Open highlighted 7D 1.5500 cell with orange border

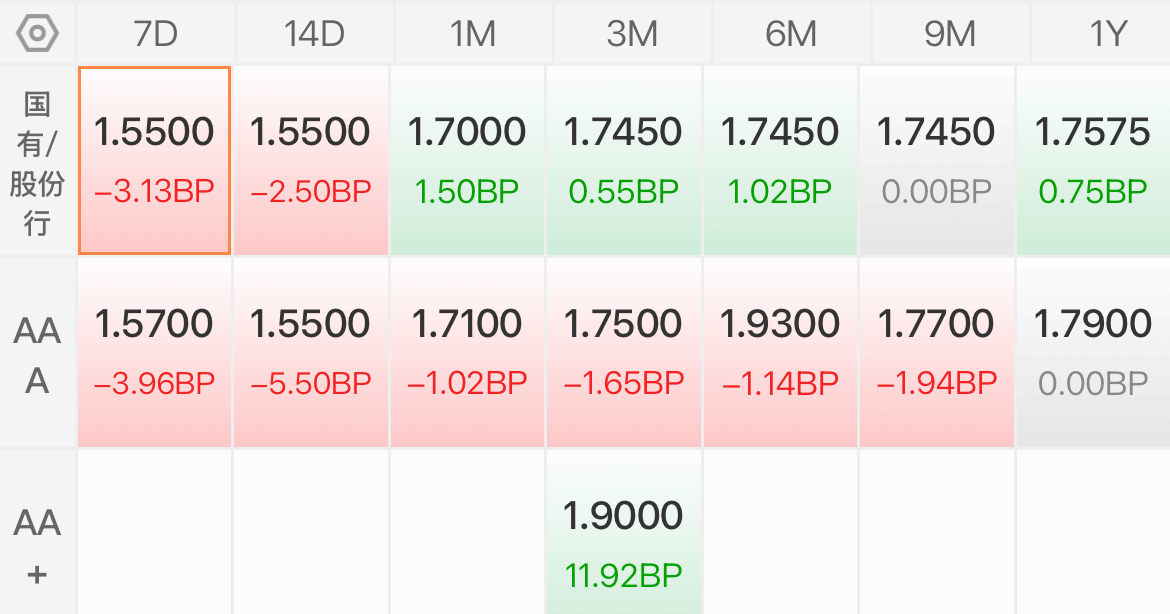(155, 161)
